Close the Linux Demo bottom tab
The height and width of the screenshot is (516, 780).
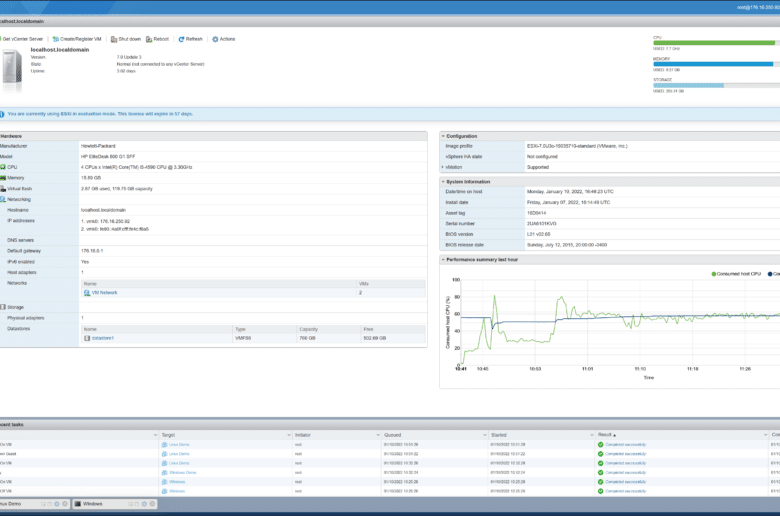click(x=65, y=504)
